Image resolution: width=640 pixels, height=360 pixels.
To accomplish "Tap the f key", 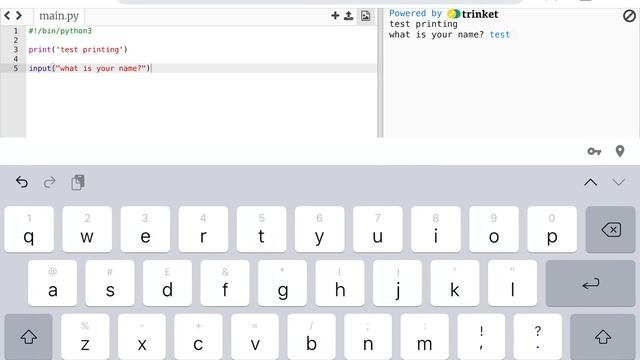I will [x=225, y=283].
